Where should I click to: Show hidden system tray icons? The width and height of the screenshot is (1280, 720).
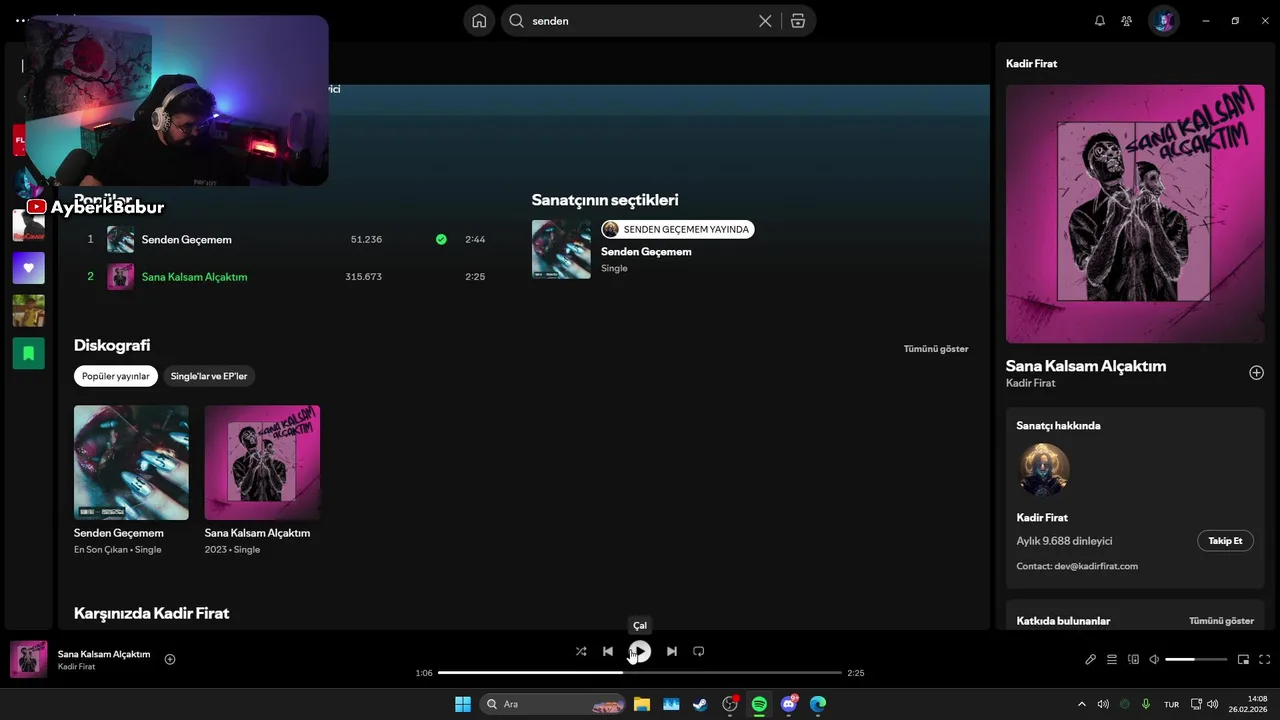click(1081, 704)
